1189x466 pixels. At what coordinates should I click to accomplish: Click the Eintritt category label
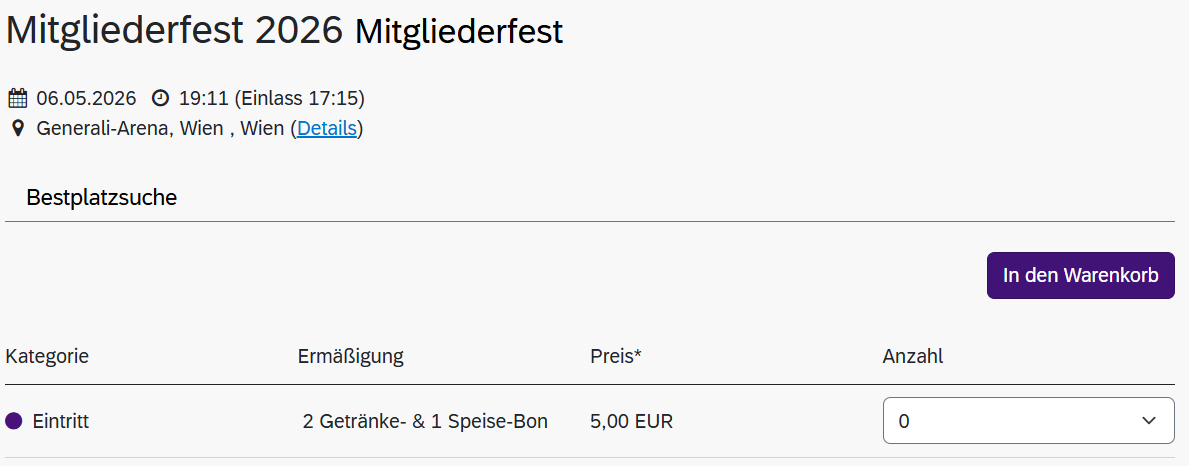pyautogui.click(x=61, y=421)
